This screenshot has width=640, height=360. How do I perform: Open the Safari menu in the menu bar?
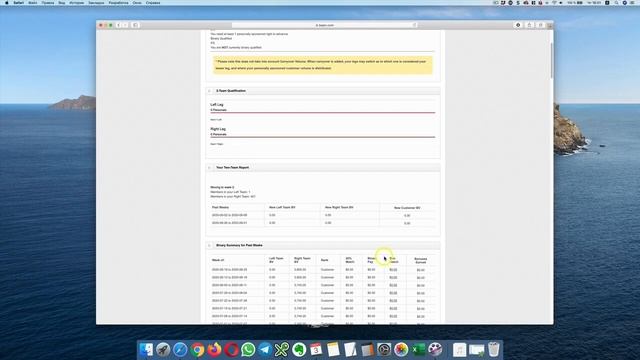coord(19,3)
